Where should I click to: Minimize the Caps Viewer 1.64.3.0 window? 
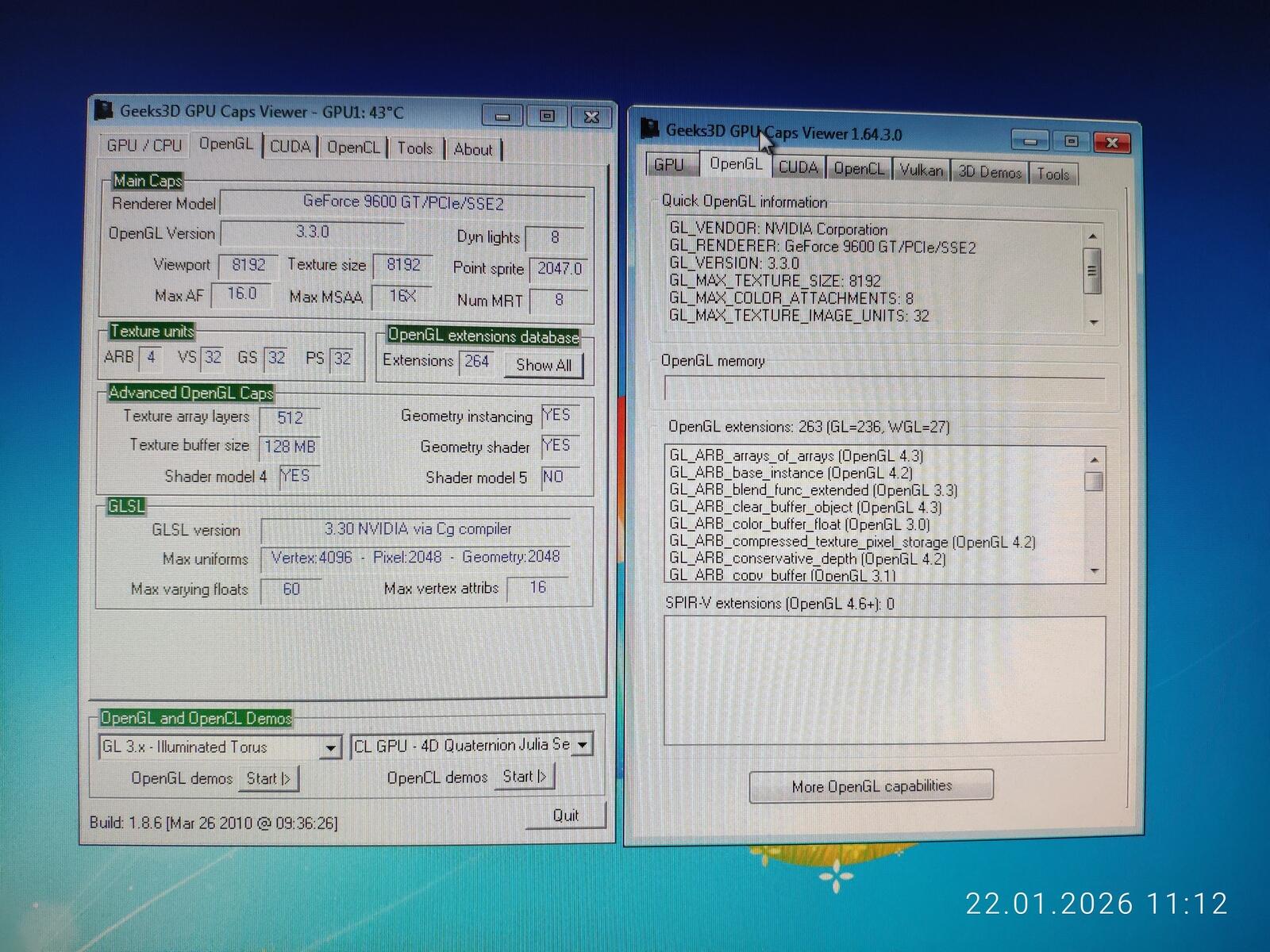[x=1030, y=141]
